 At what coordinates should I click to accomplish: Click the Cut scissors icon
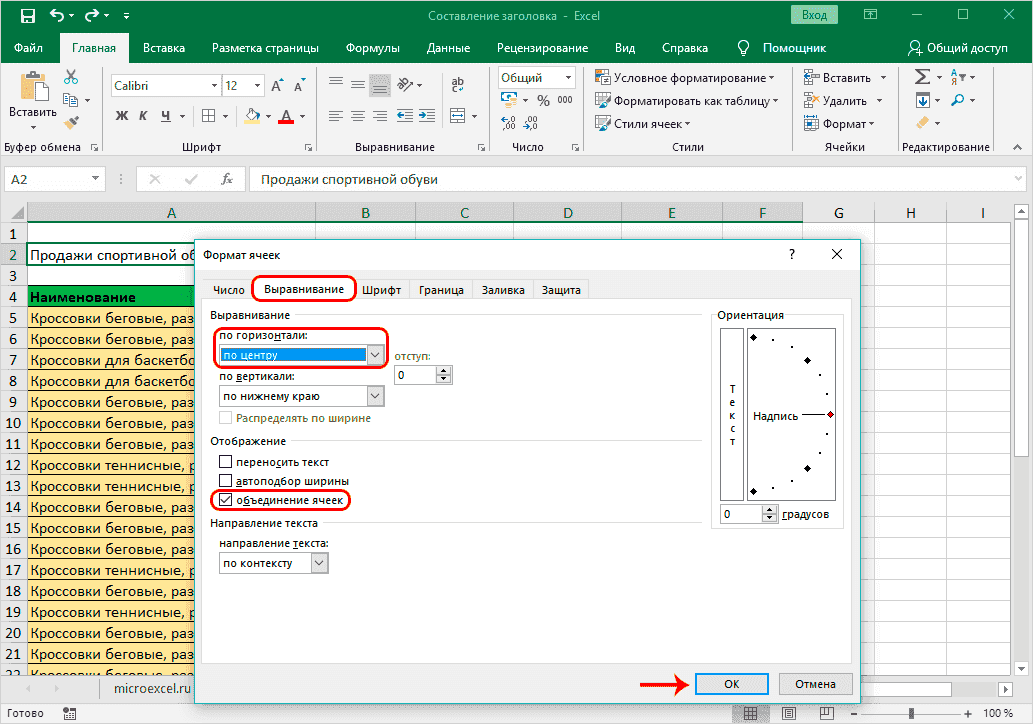pos(71,77)
